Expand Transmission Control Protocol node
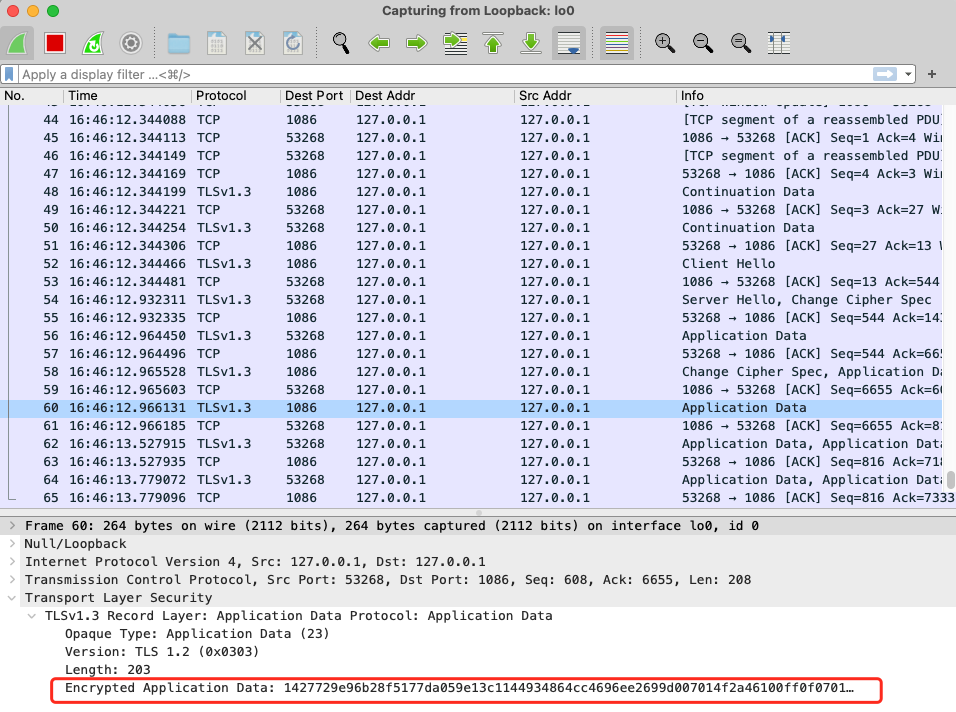Image resolution: width=956 pixels, height=712 pixels. 12,580
